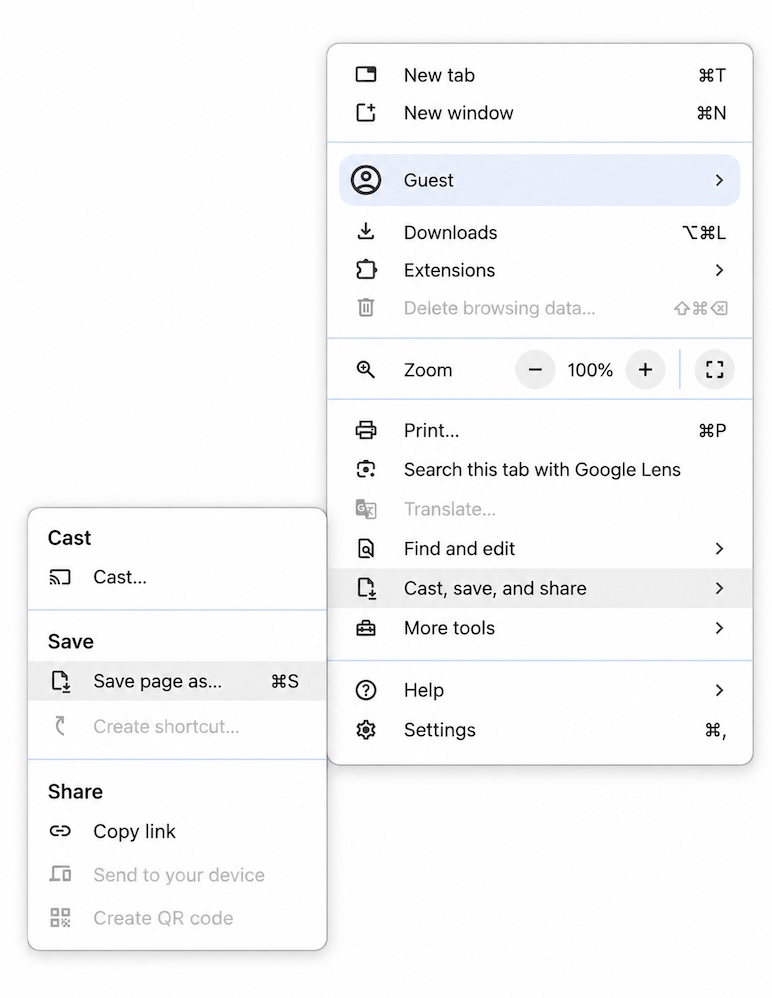The height and width of the screenshot is (998, 772).
Task: Choose Print... from the menu
Action: [x=540, y=431]
